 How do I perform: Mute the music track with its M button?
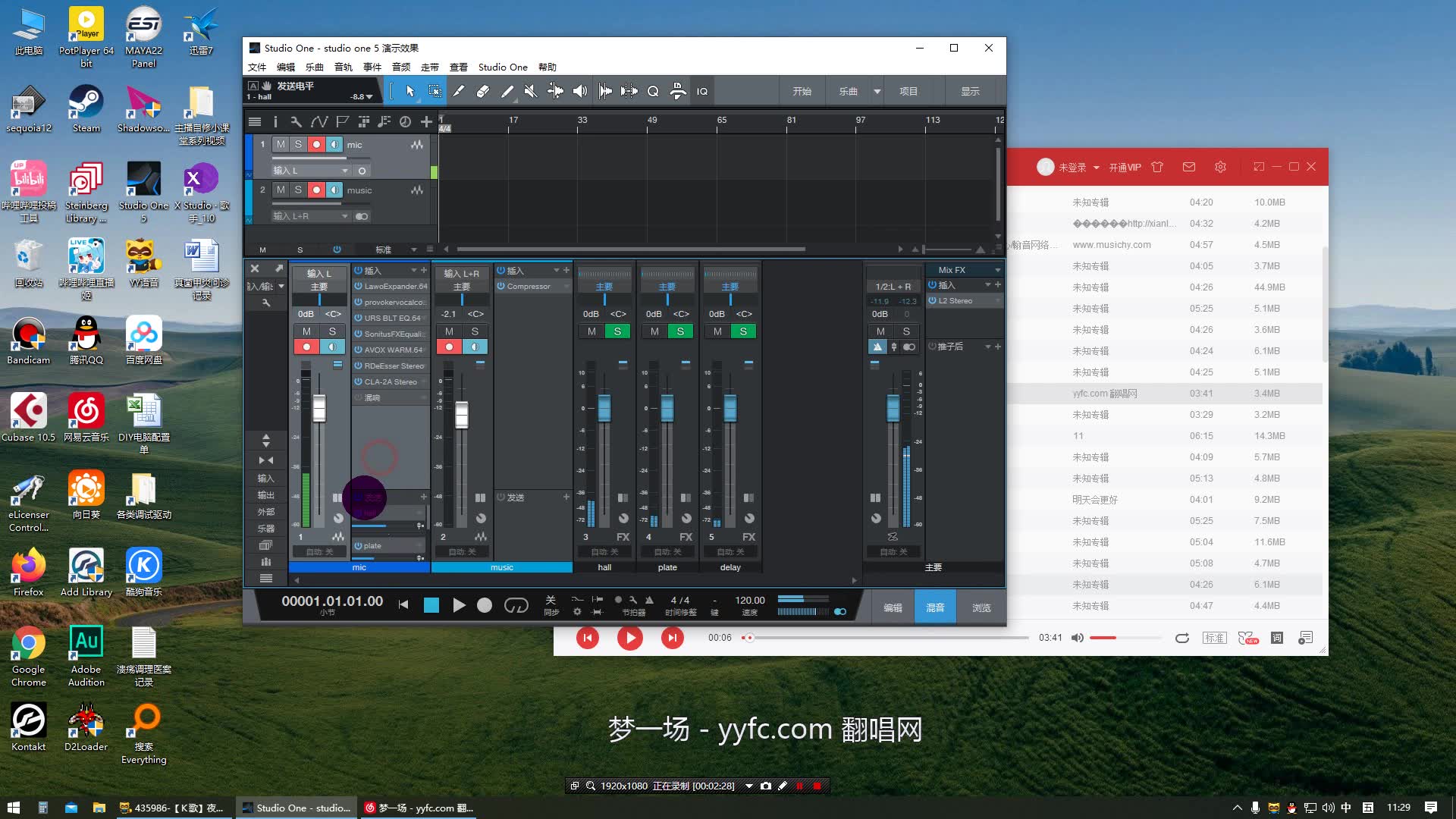point(281,190)
